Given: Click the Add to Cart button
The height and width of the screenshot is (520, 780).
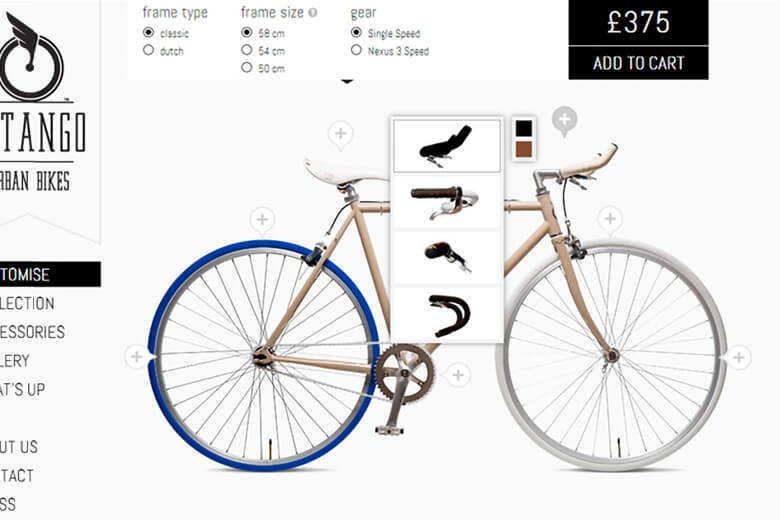Looking at the screenshot, I should coord(638,63).
